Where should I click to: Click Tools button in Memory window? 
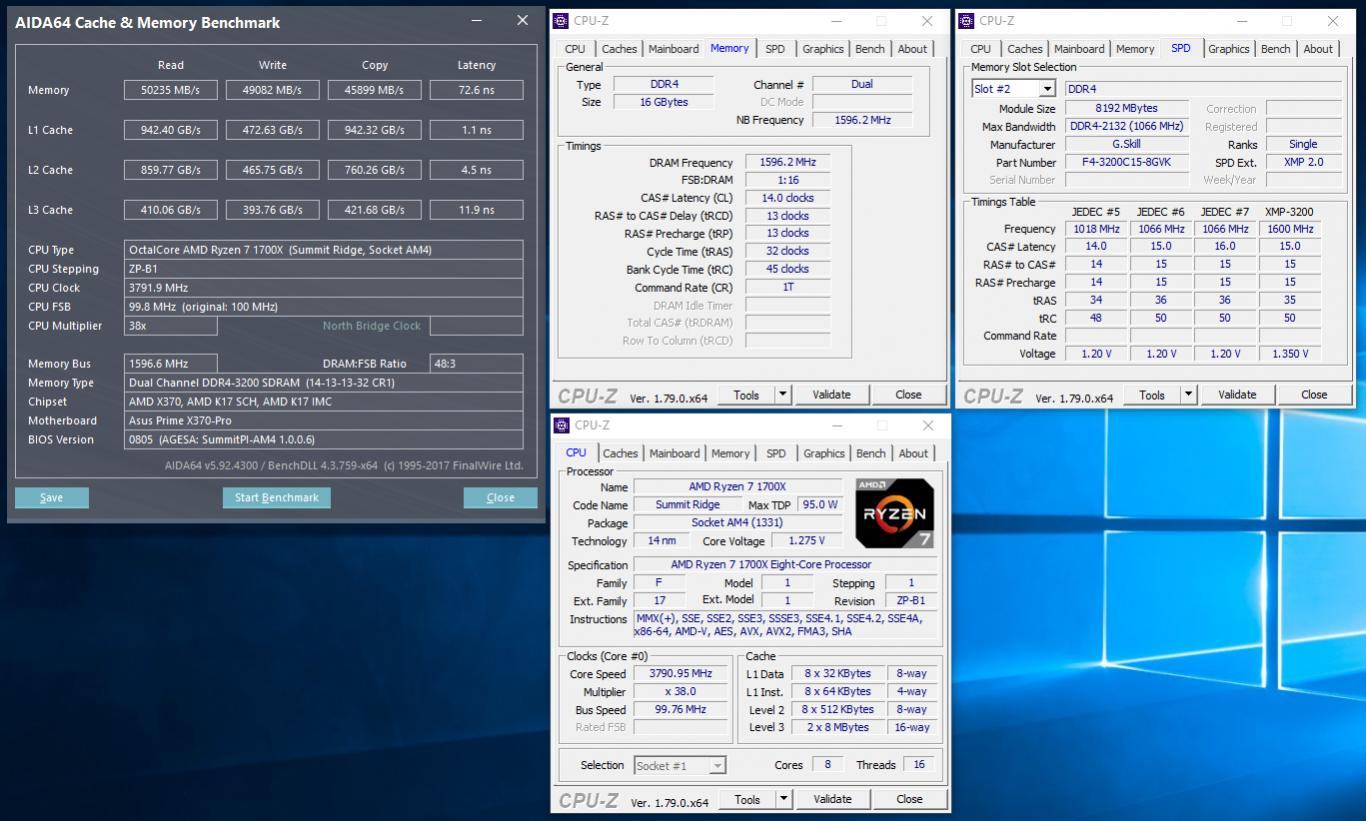pos(746,395)
